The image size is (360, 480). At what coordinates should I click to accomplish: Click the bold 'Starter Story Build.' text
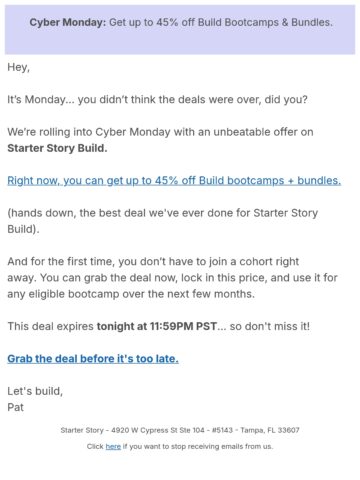pos(57,148)
